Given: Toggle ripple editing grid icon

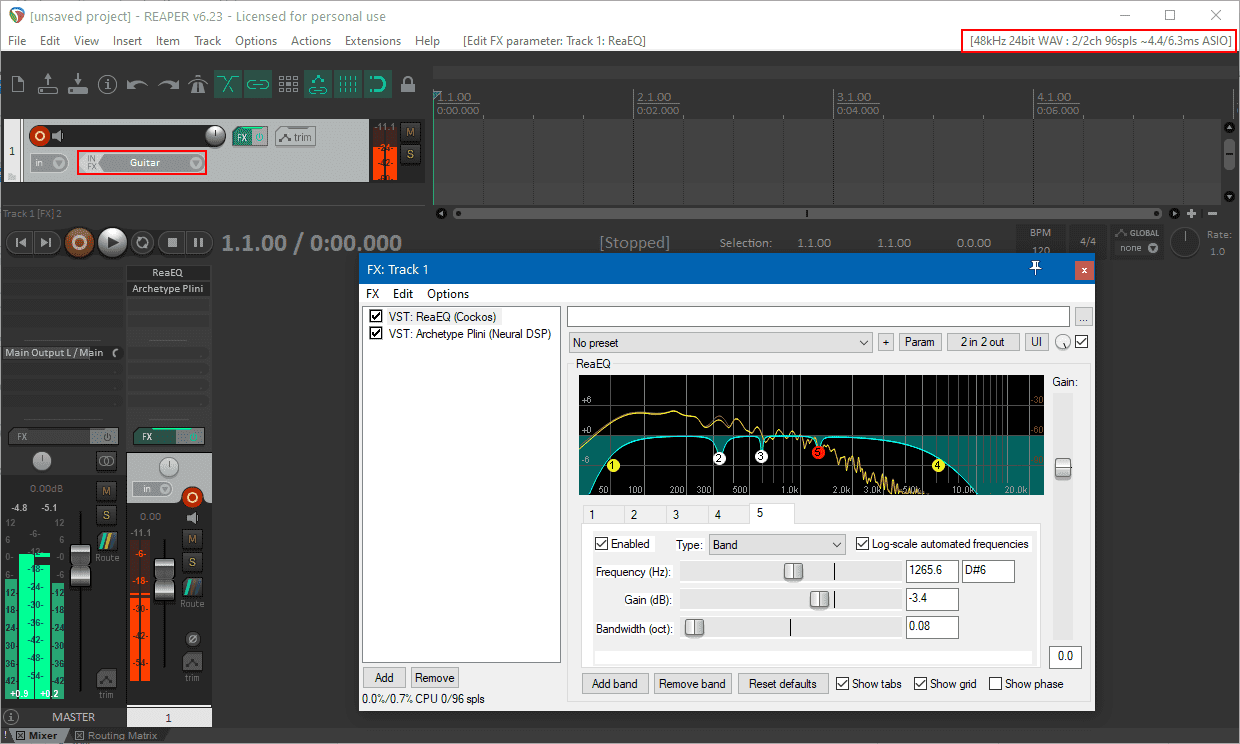Looking at the screenshot, I should point(288,84).
